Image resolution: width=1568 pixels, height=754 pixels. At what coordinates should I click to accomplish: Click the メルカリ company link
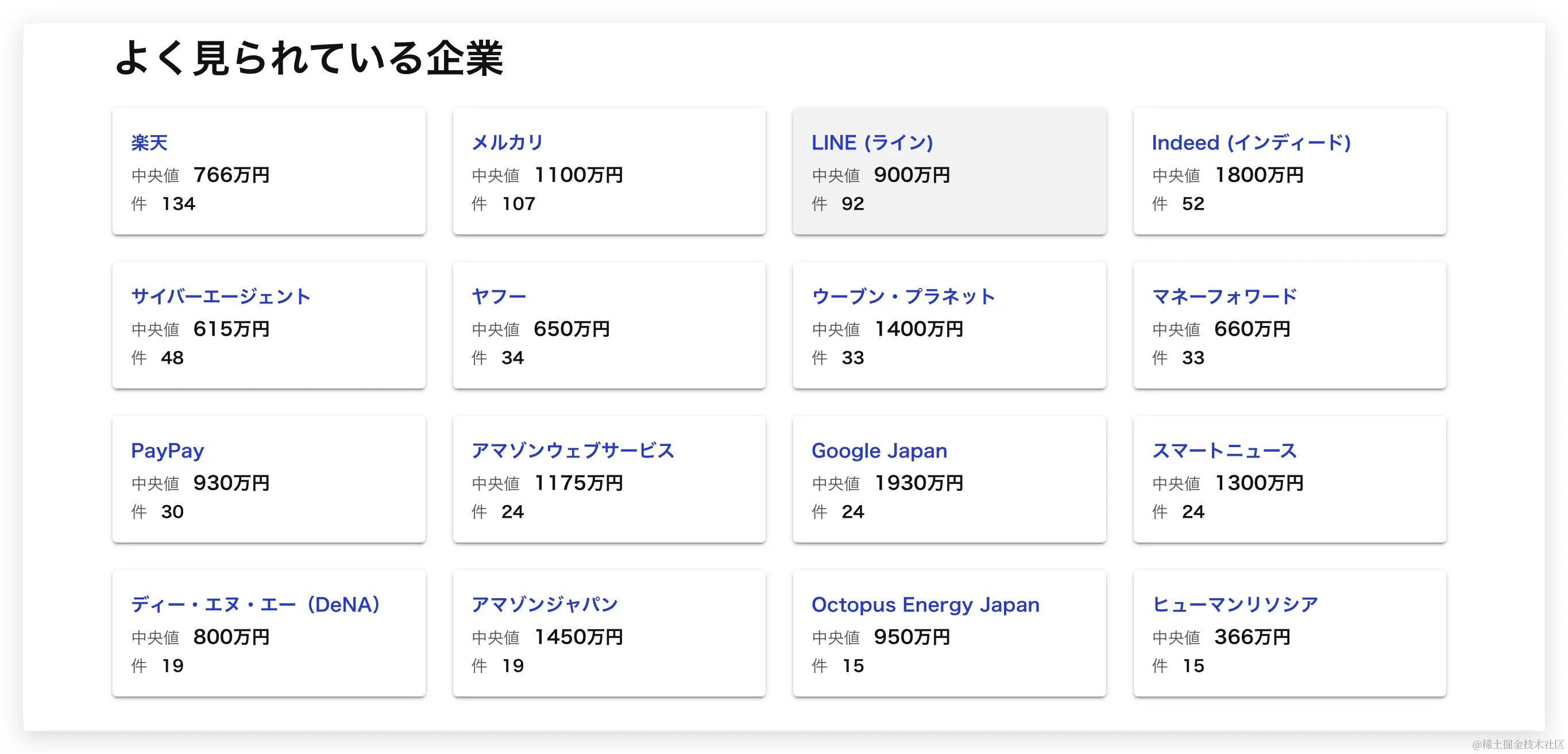tap(507, 143)
